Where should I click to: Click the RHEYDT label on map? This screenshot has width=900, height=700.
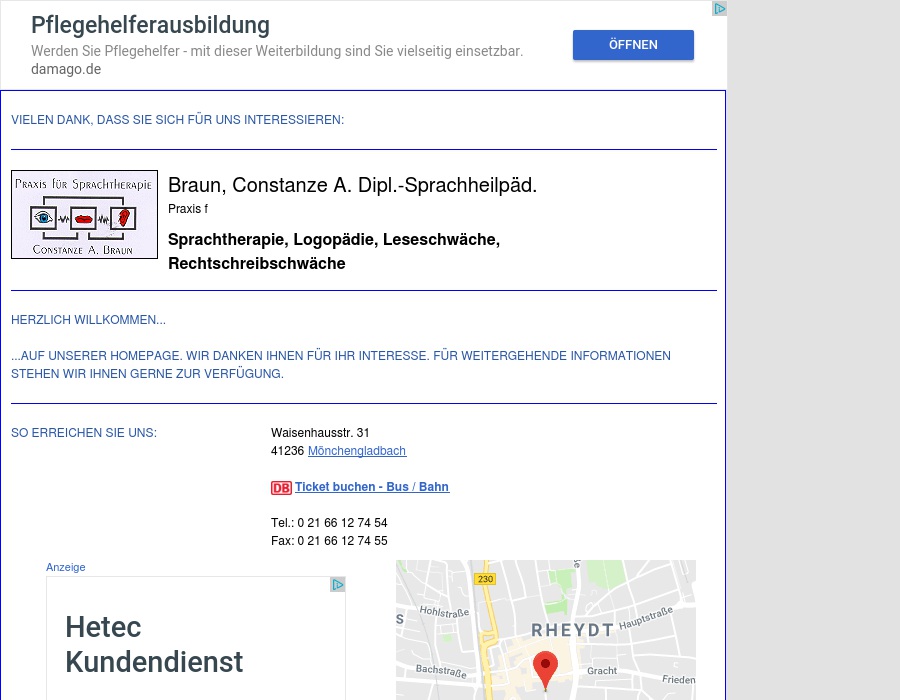pos(572,630)
